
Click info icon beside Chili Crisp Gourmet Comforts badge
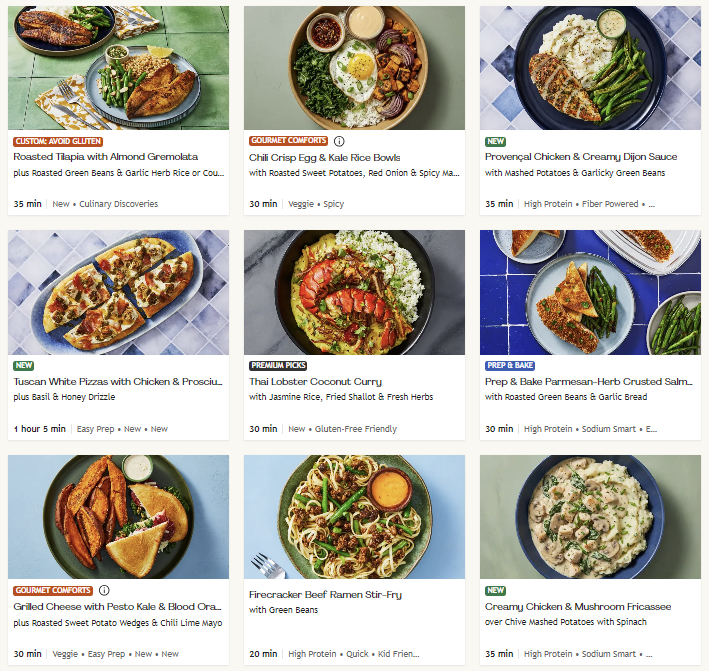pos(339,141)
